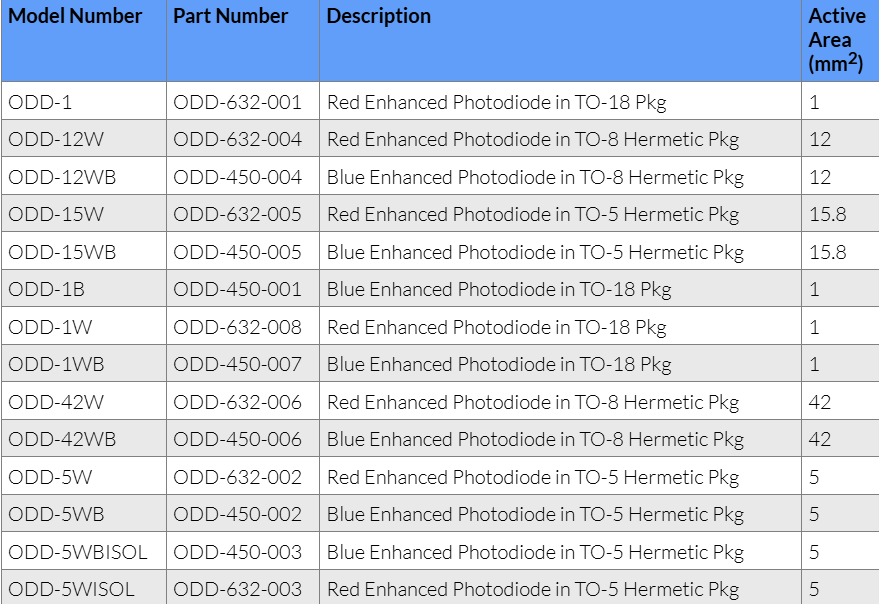Image resolution: width=879 pixels, height=604 pixels.
Task: Select part number ODD-632-004
Action: pos(238,139)
